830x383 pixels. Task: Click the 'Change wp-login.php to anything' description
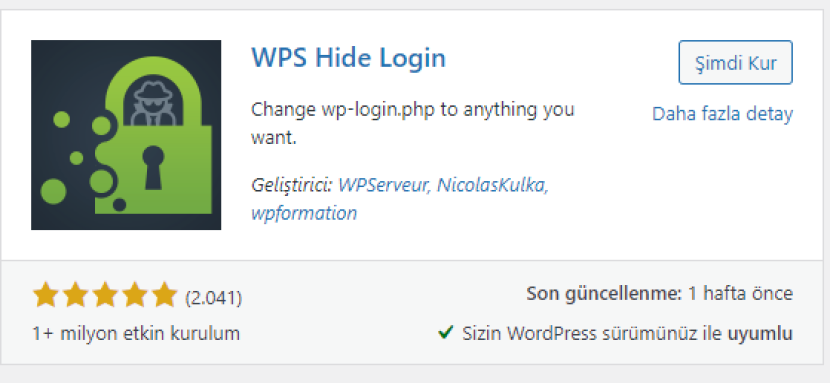point(412,124)
